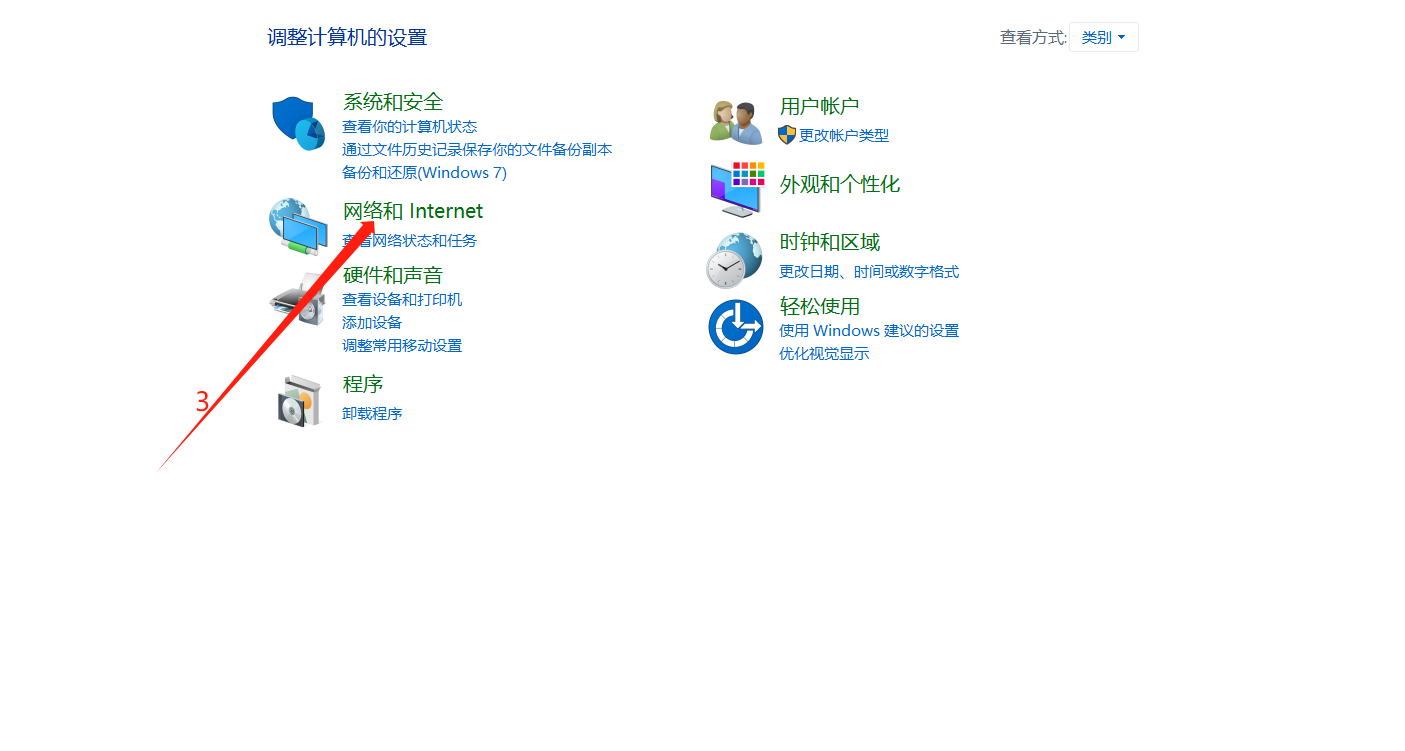Click the 调整计算机的设置 title text
The width and height of the screenshot is (1405, 751).
[x=347, y=38]
